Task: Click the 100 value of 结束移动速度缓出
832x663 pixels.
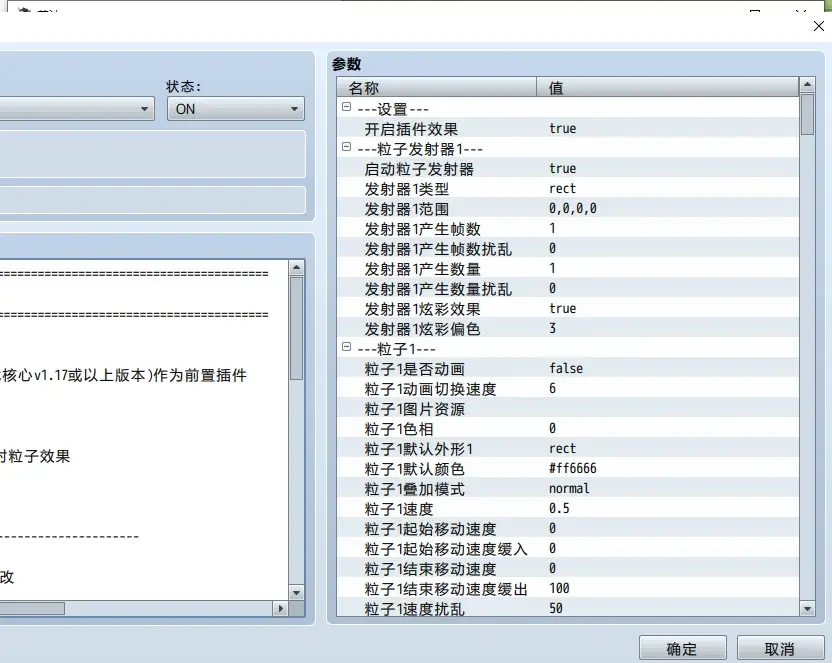Action: coord(559,588)
